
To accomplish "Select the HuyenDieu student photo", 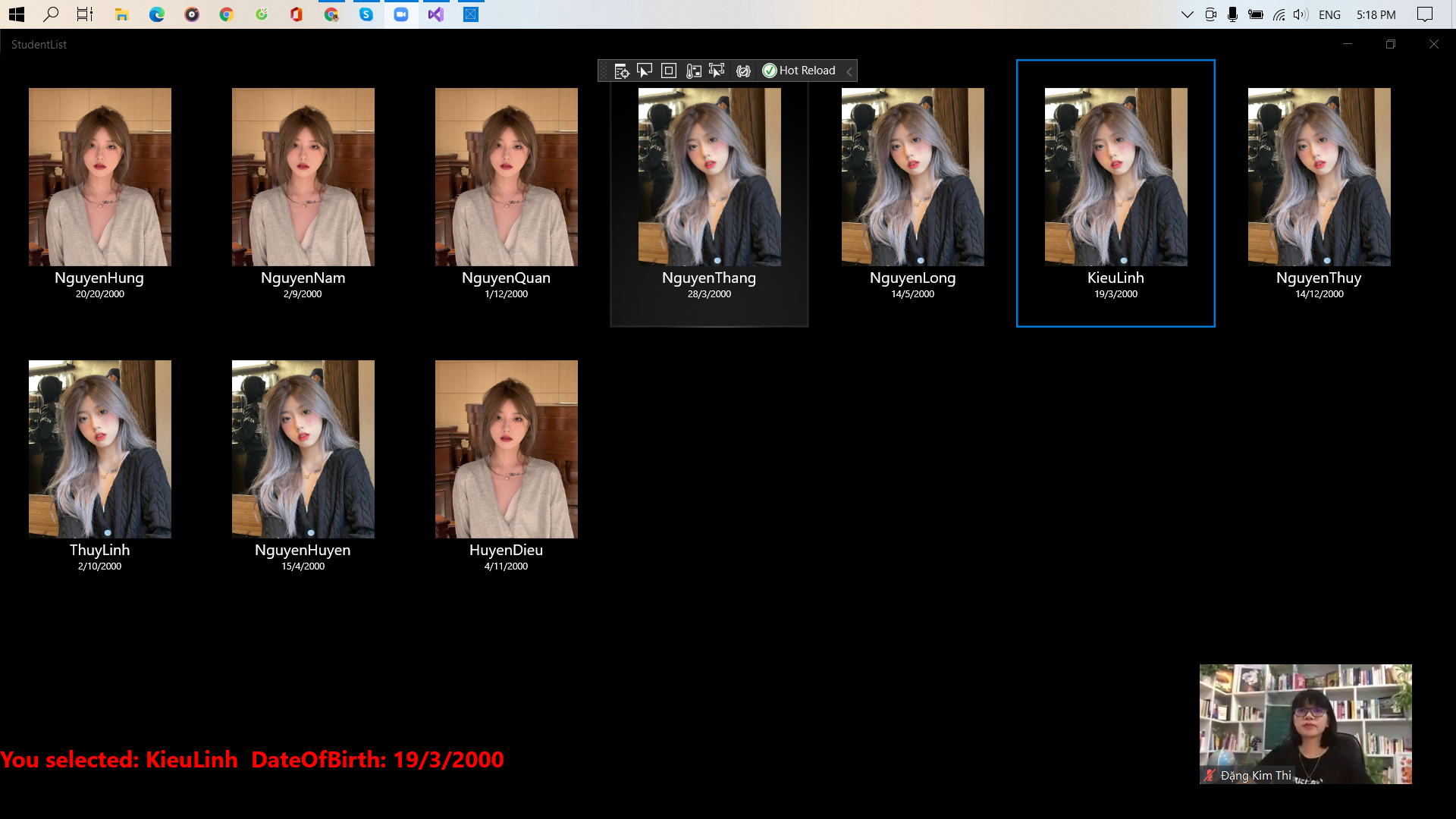I will coord(507,449).
